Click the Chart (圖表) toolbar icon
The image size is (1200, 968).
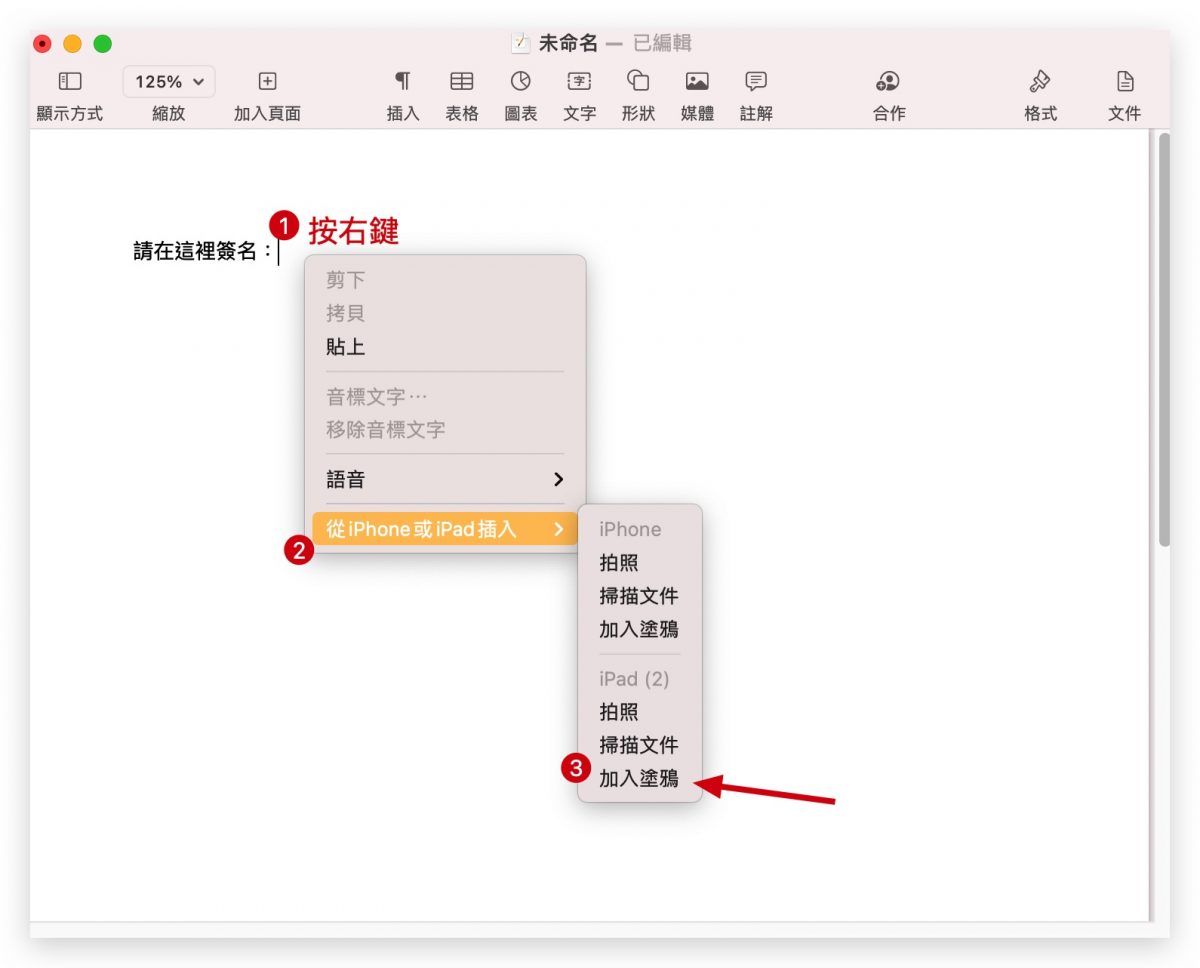[521, 81]
